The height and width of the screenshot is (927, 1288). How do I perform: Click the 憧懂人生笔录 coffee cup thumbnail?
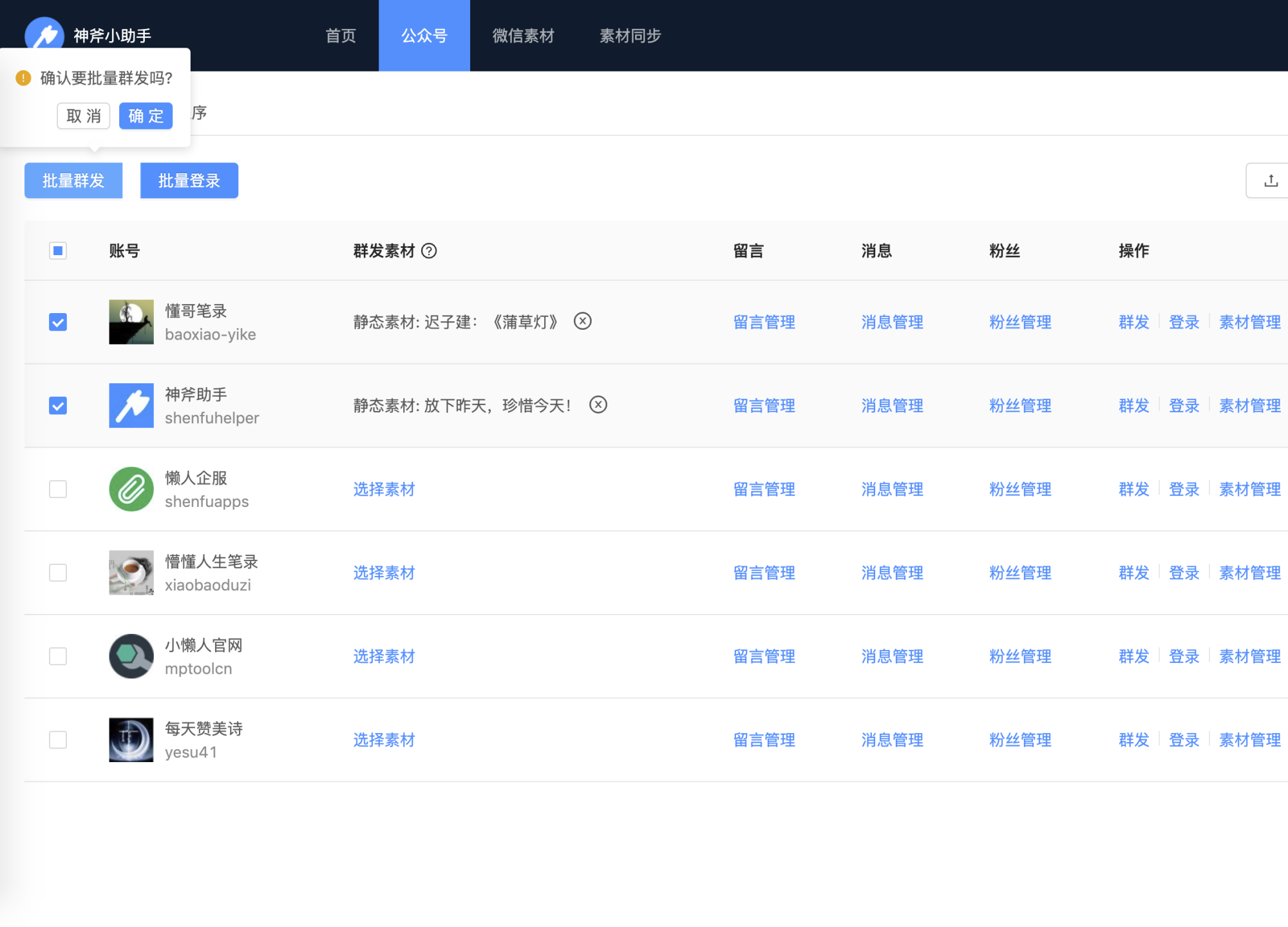coord(131,572)
